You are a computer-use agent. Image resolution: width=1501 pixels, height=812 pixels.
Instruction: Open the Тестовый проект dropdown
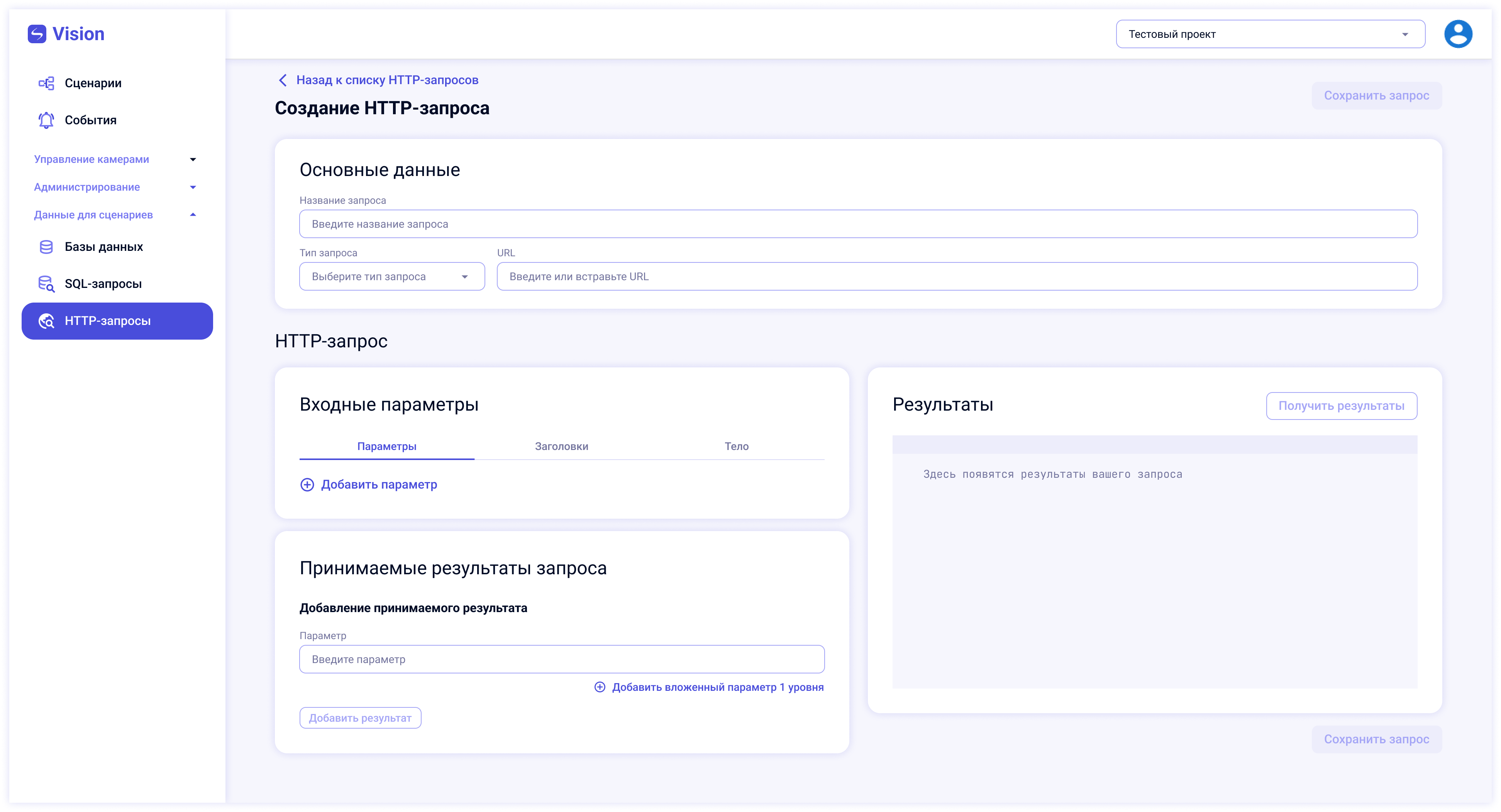pos(1270,34)
